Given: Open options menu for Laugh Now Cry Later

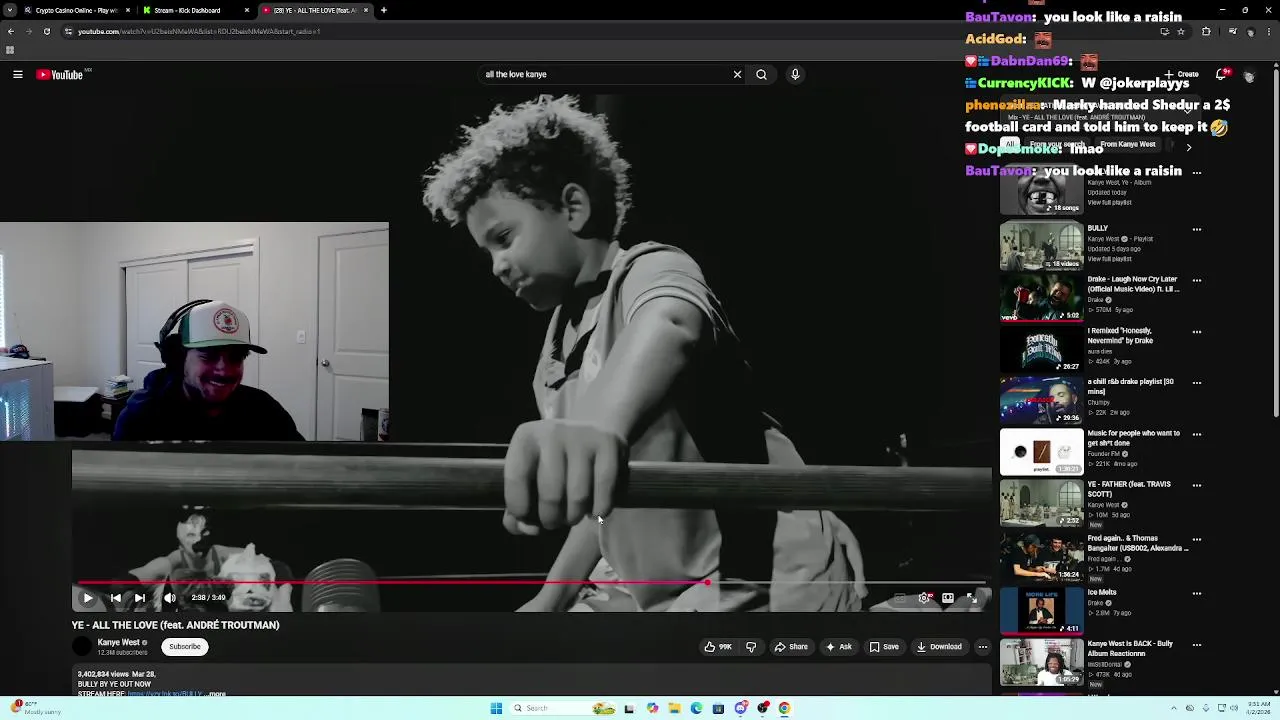Looking at the screenshot, I should click(1197, 281).
